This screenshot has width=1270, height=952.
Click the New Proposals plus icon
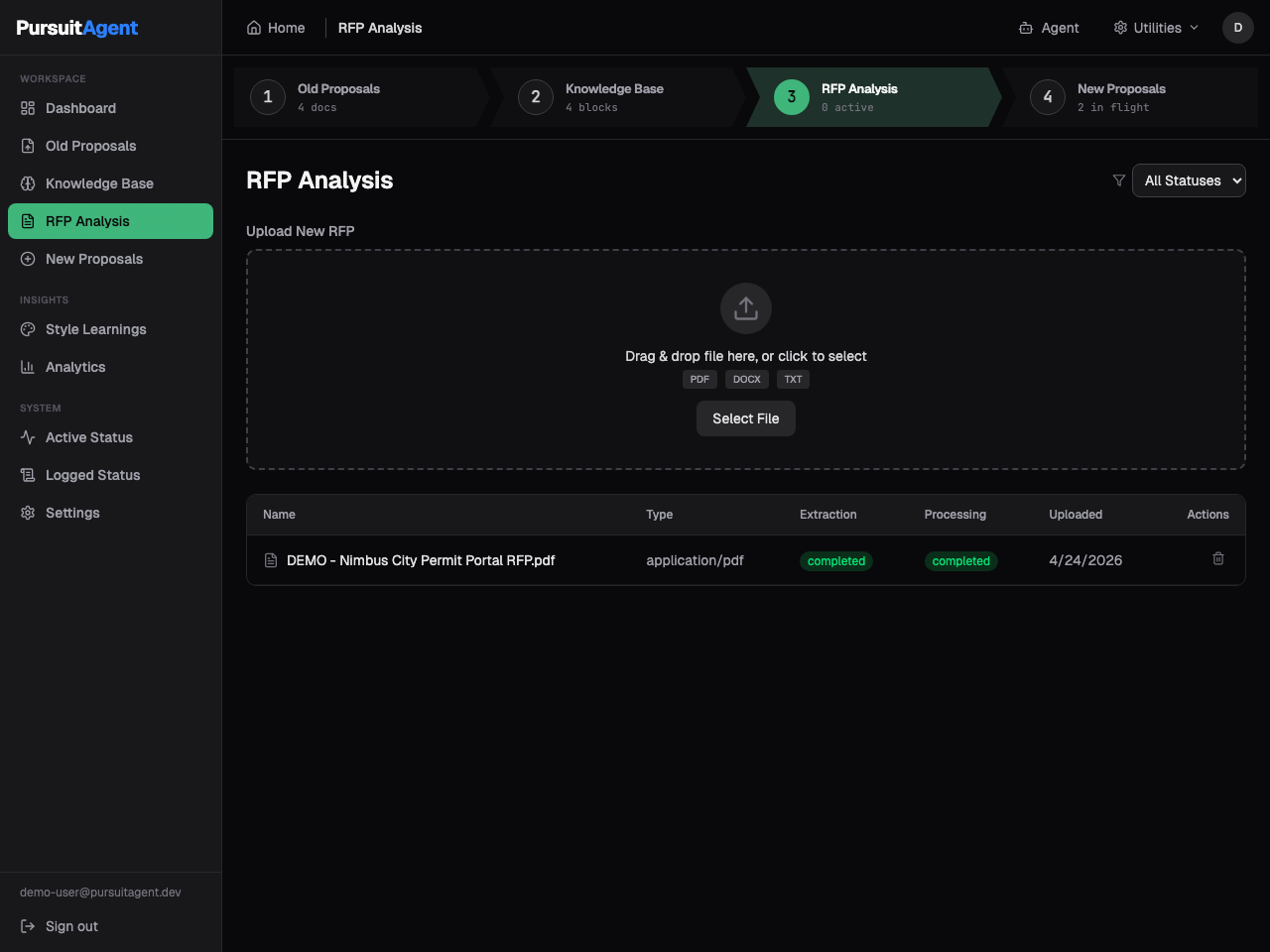(28, 259)
